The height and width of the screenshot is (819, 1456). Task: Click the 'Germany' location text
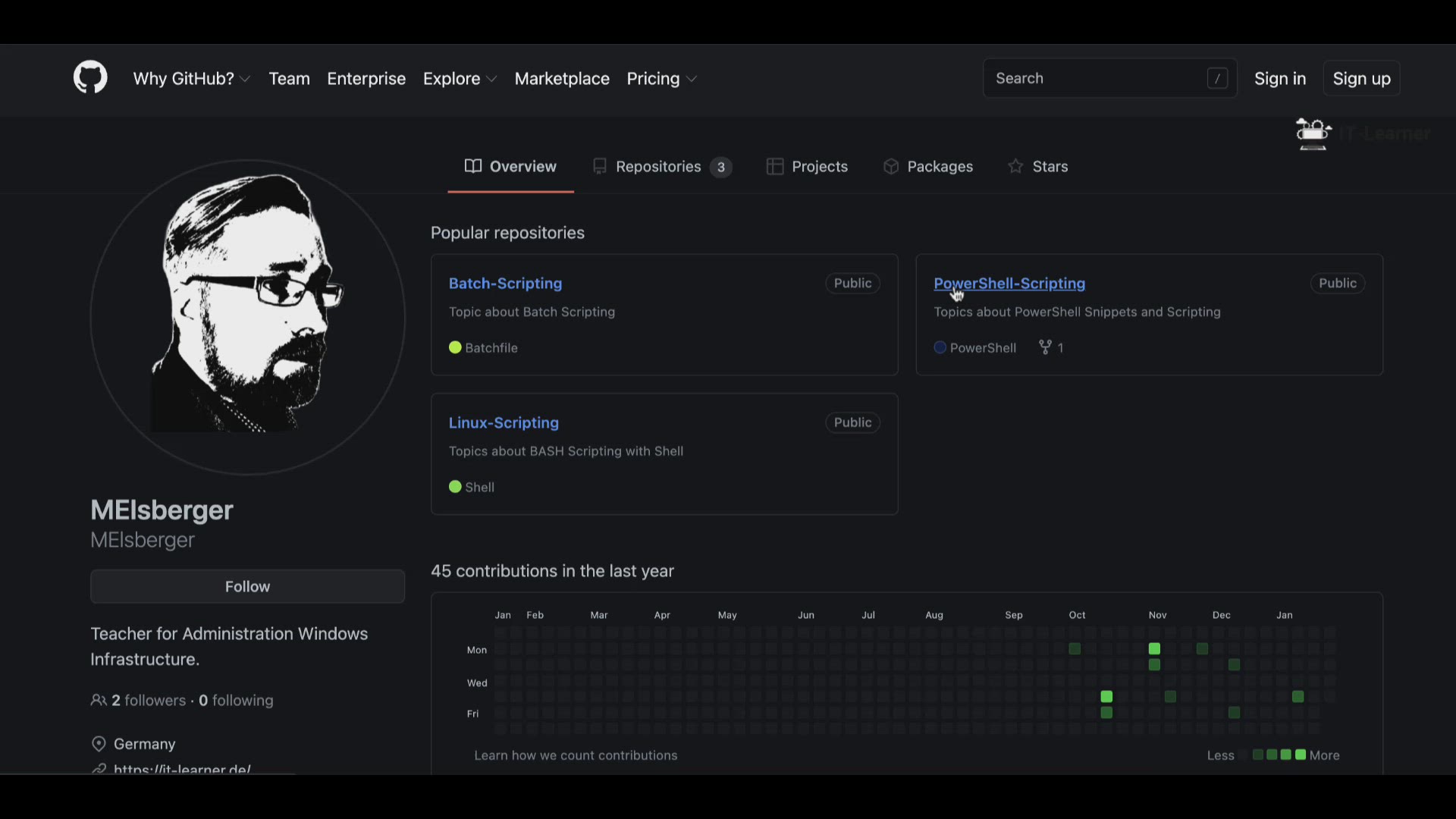144,744
